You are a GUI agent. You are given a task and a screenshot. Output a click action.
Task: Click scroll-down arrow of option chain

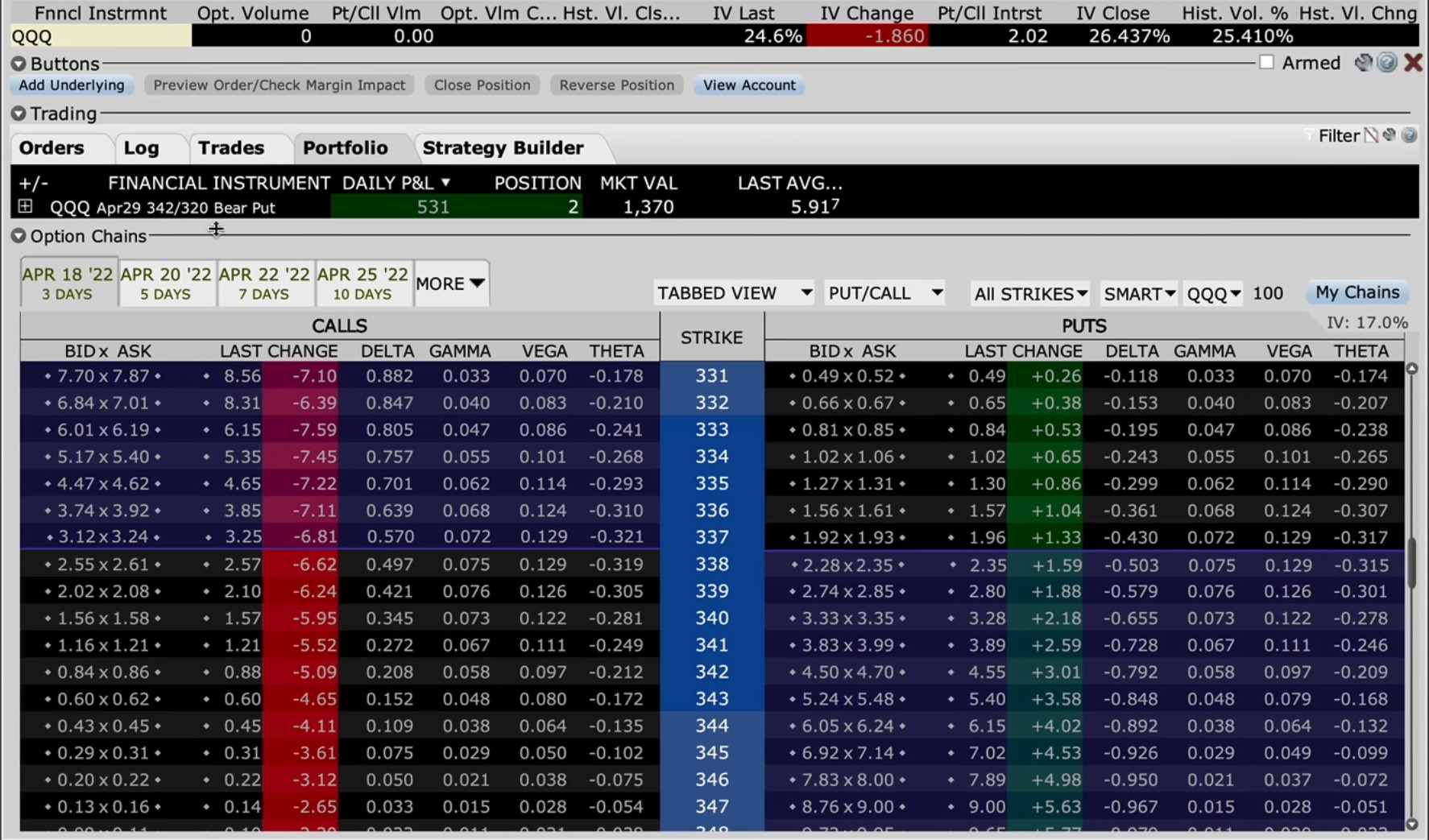coord(1411,824)
